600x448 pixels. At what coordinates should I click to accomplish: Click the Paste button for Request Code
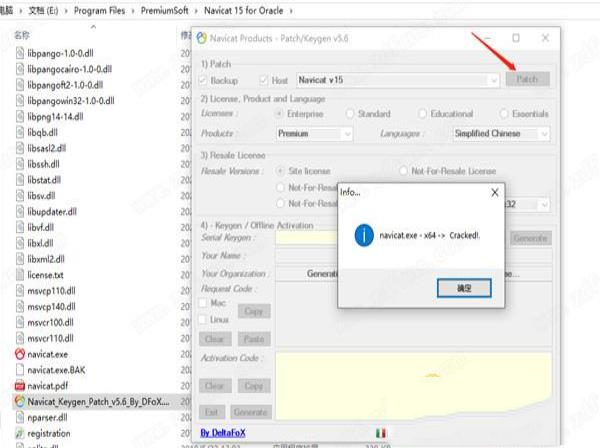click(254, 339)
